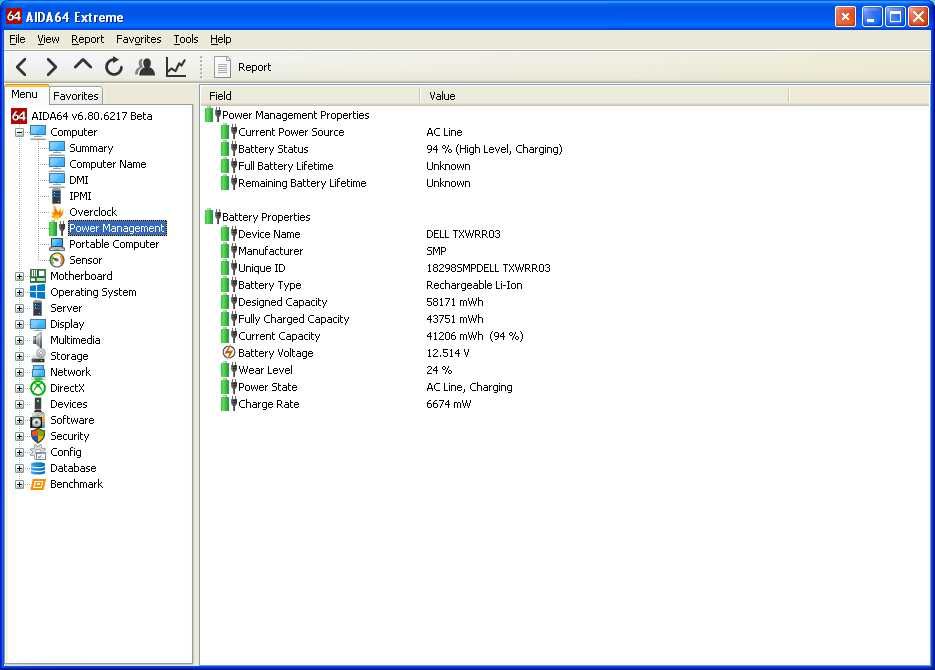Click the Report toolbar button label

[254, 67]
